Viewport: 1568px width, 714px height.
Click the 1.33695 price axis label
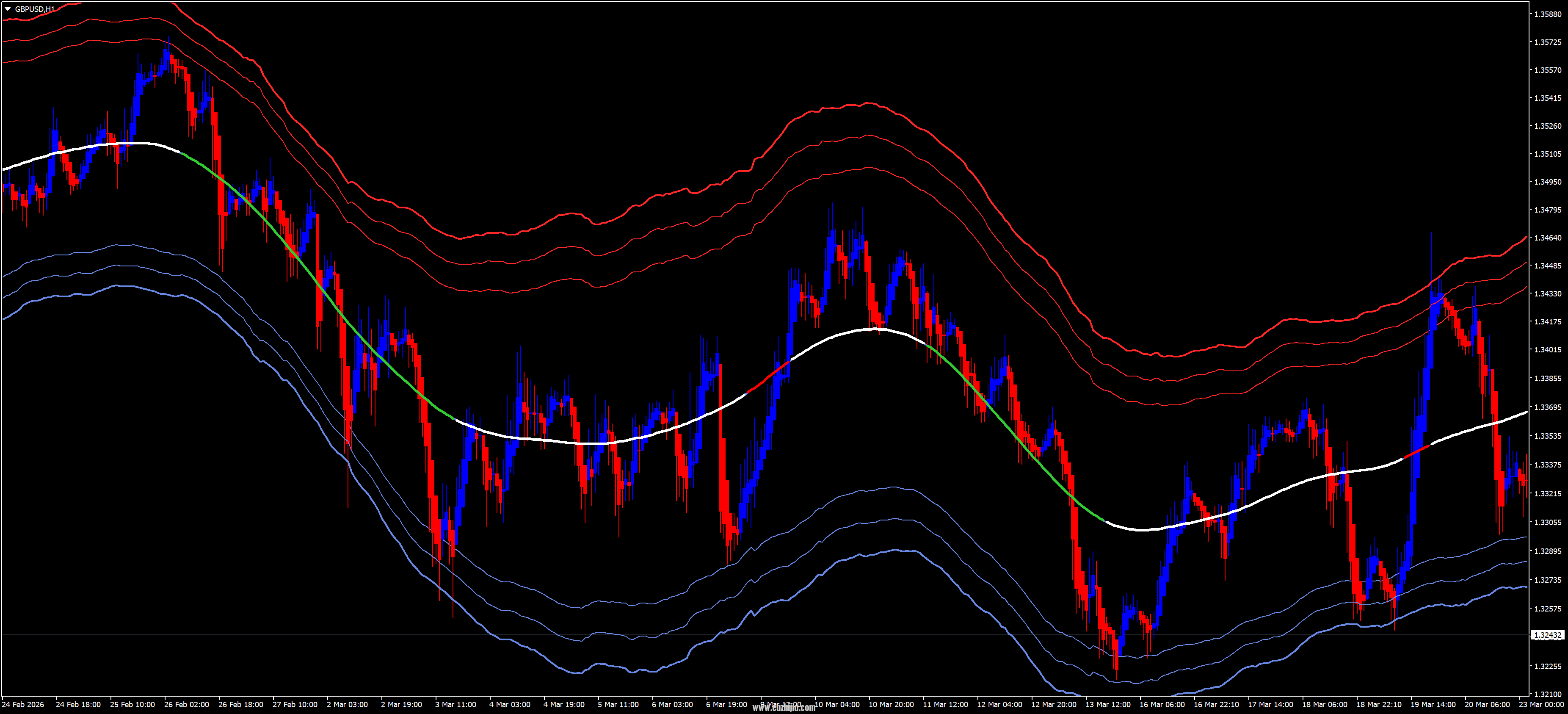click(1548, 407)
